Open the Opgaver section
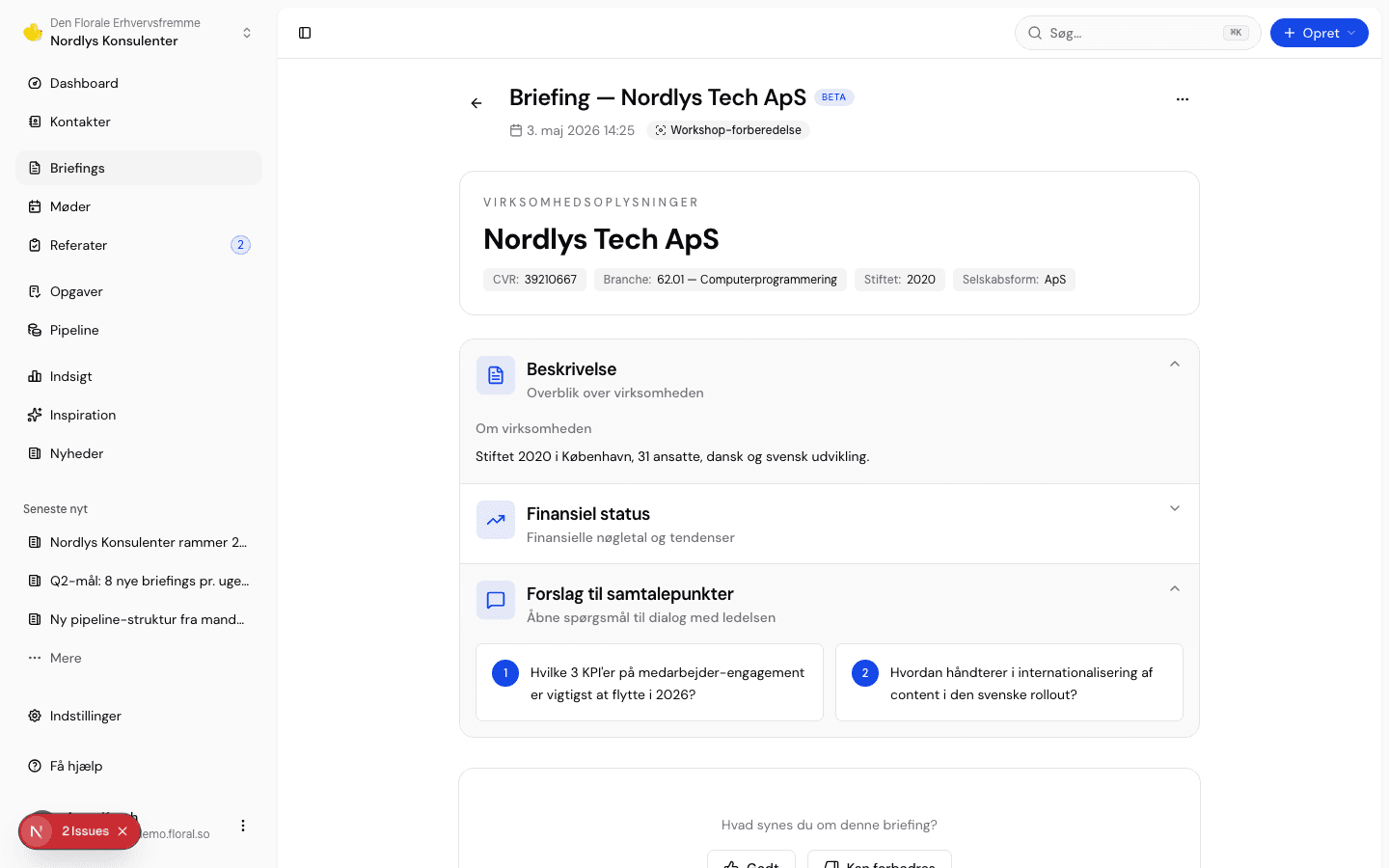 [139, 291]
